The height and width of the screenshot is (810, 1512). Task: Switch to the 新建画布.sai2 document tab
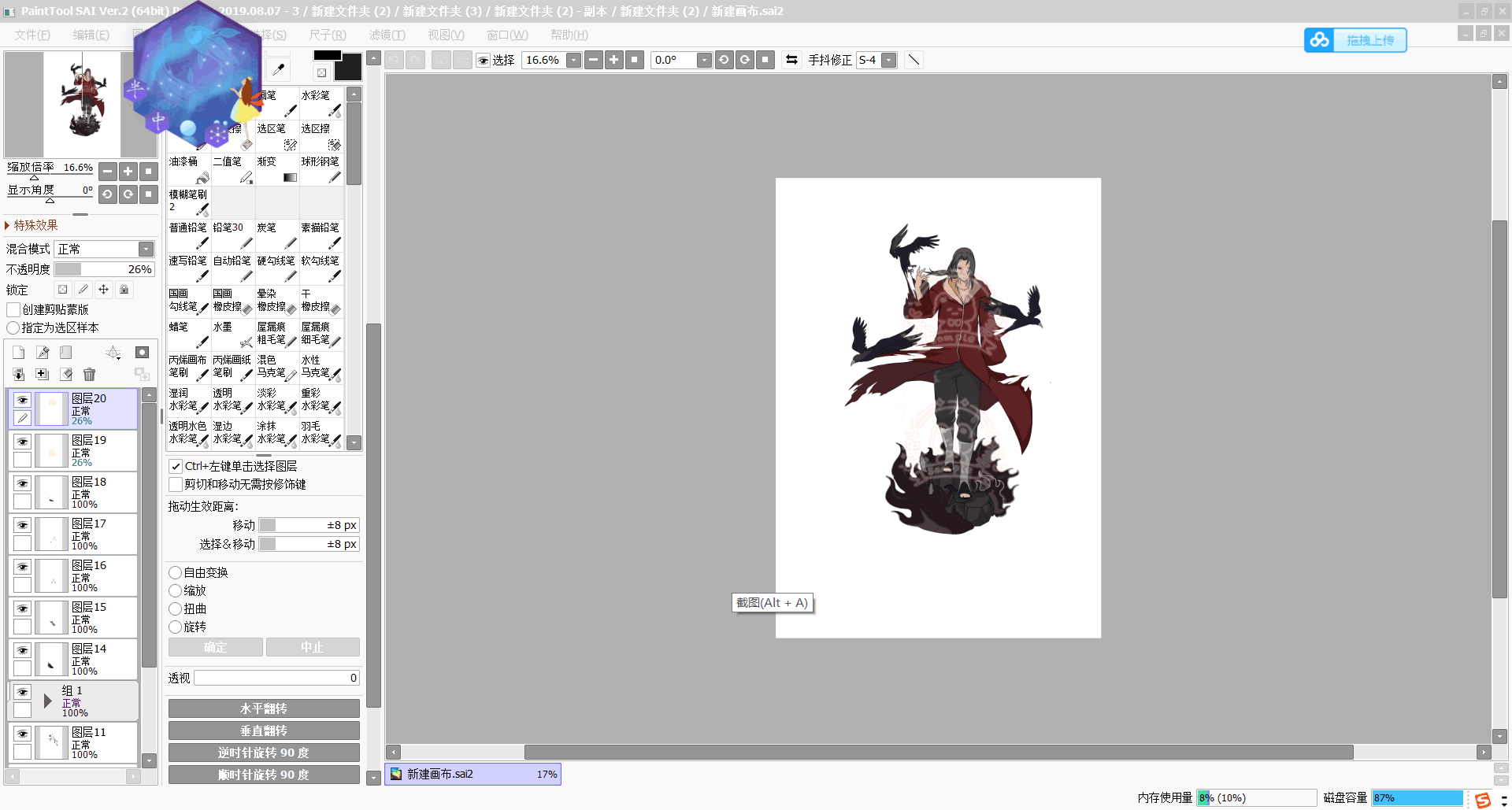point(472,774)
